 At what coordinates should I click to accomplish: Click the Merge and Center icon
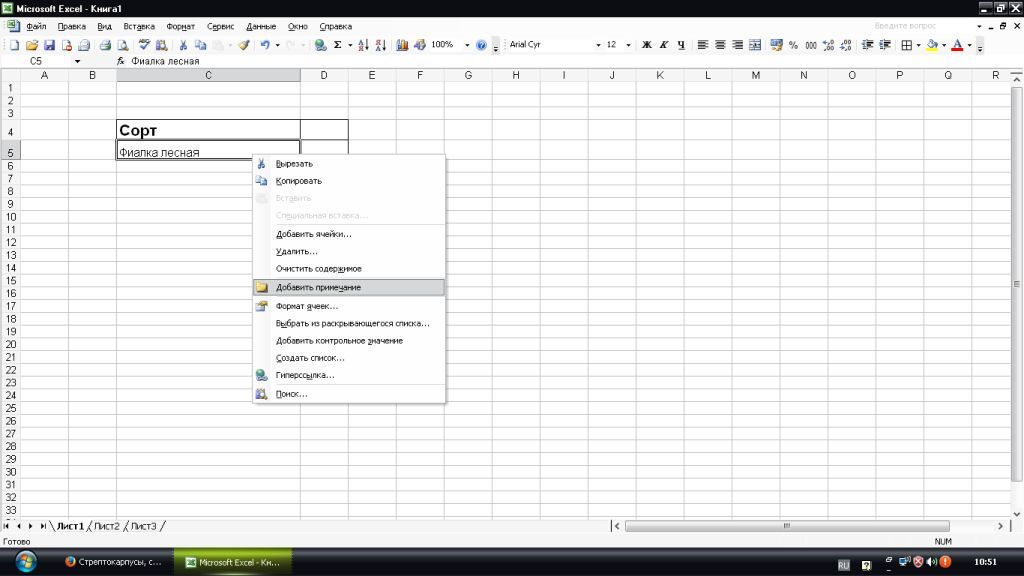754,45
